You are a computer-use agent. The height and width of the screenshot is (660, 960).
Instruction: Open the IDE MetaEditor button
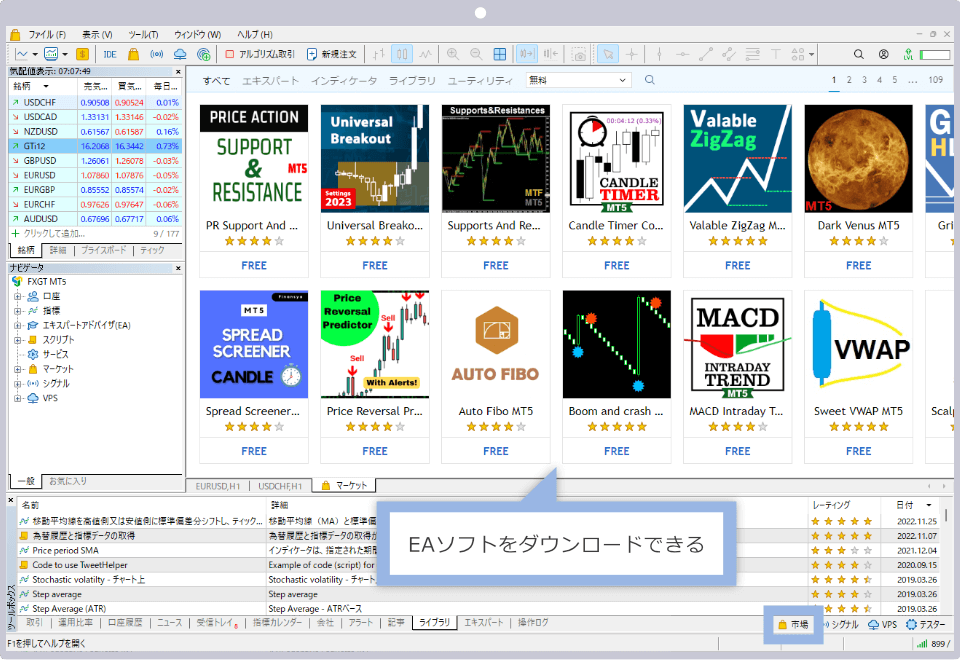coord(110,54)
